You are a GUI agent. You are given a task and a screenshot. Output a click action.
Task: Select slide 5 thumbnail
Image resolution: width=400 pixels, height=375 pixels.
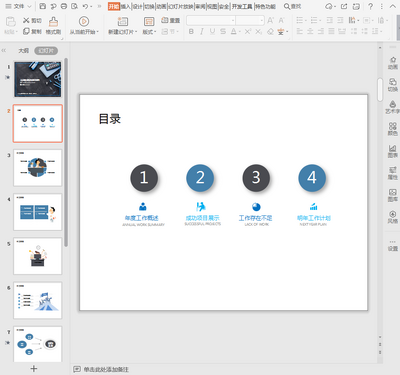click(x=38, y=256)
